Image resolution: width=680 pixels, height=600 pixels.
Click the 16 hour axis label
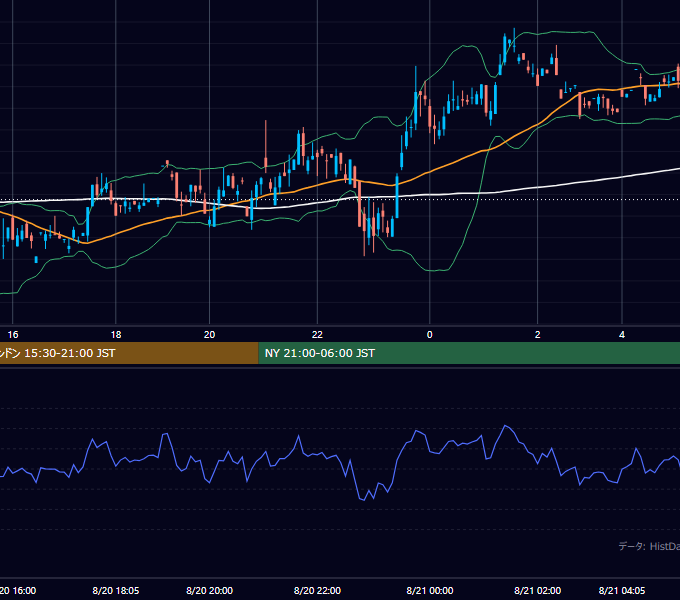click(13, 335)
